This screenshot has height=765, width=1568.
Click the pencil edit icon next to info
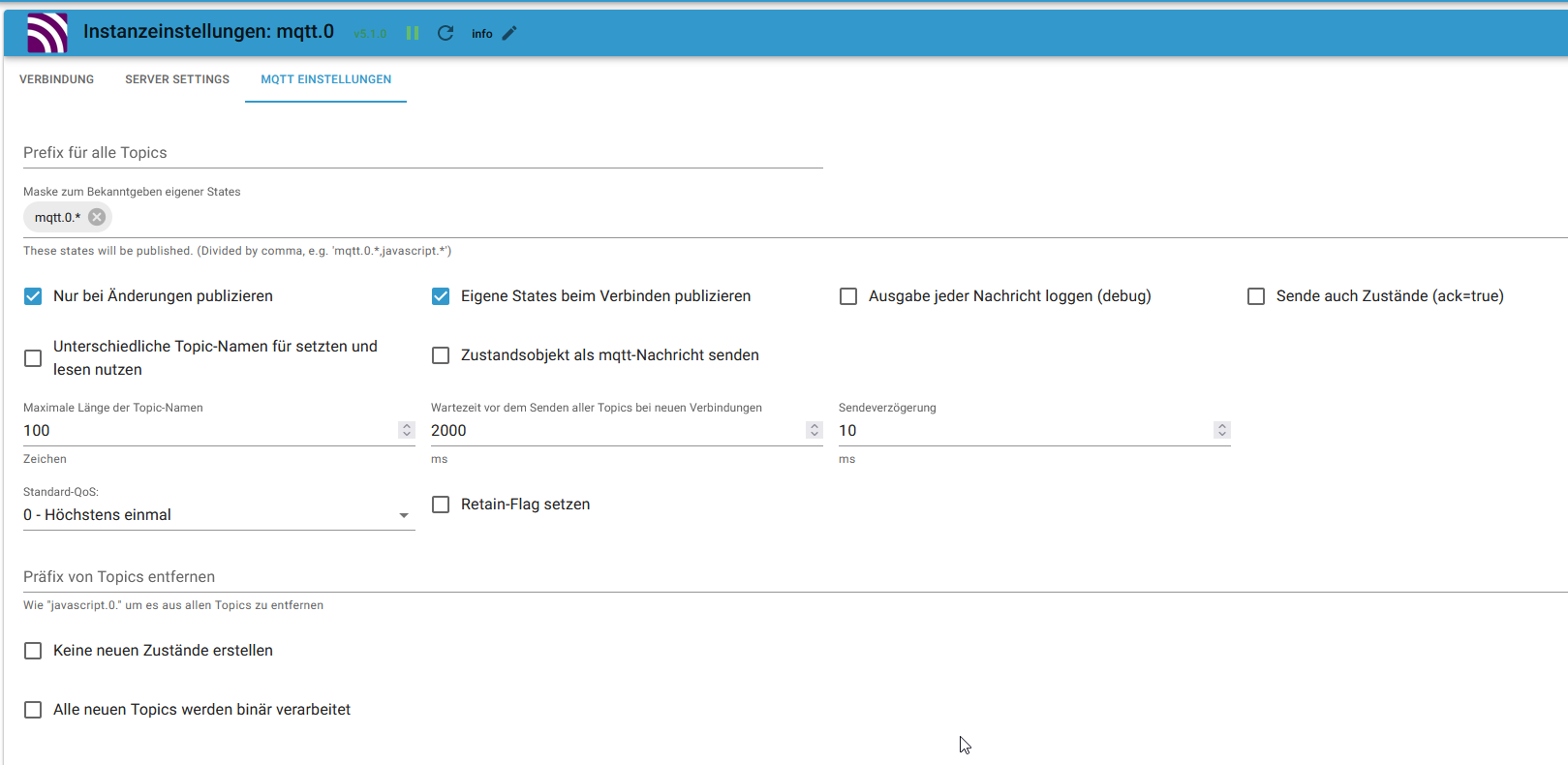509,33
